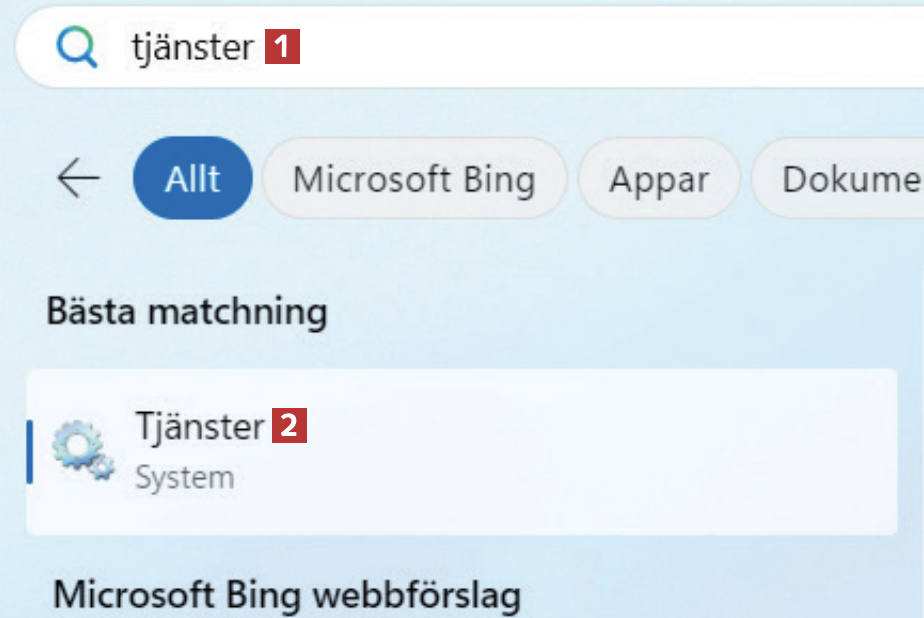This screenshot has width=924, height=618.
Task: Click the blue selection bar beside Tjänster
Action: click(x=30, y=451)
